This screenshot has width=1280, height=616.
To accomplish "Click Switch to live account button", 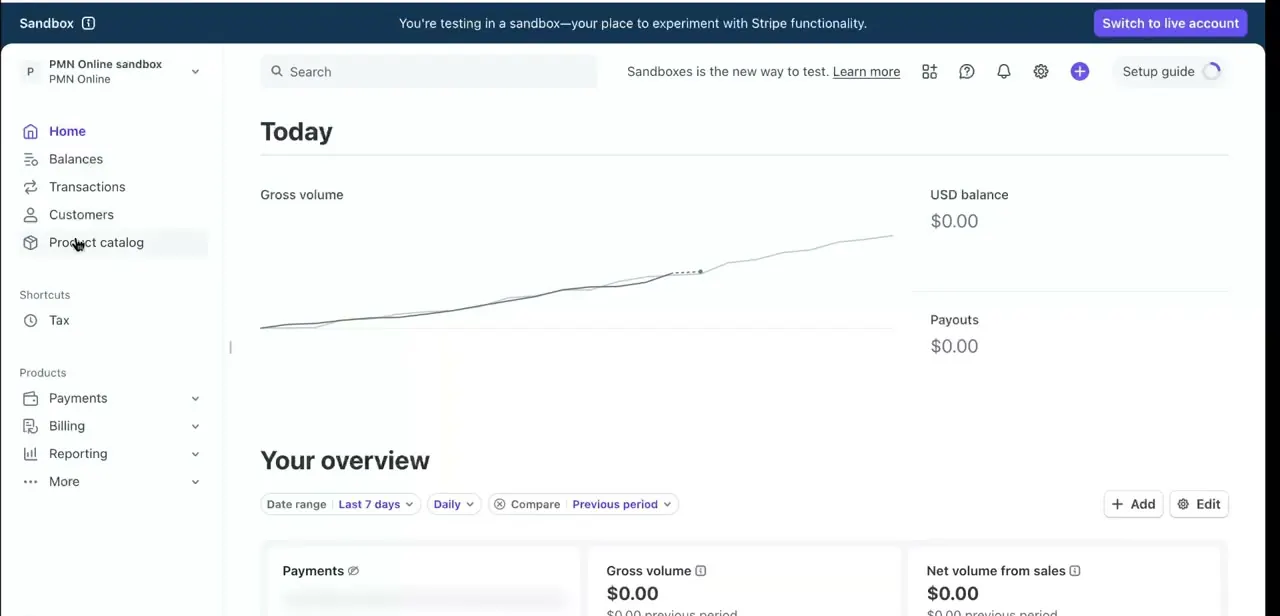I will click(x=1170, y=23).
